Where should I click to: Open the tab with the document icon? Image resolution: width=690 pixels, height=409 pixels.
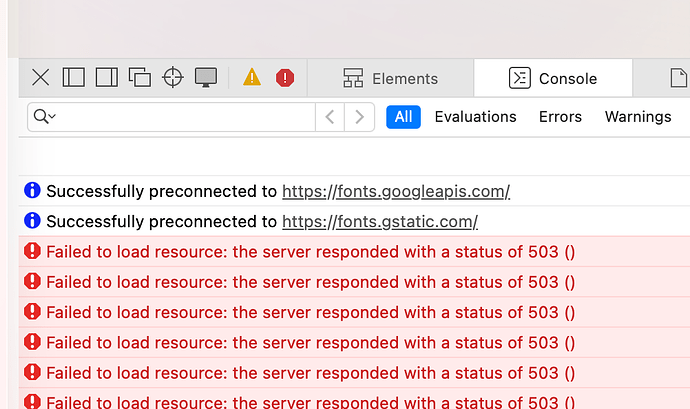pos(678,78)
